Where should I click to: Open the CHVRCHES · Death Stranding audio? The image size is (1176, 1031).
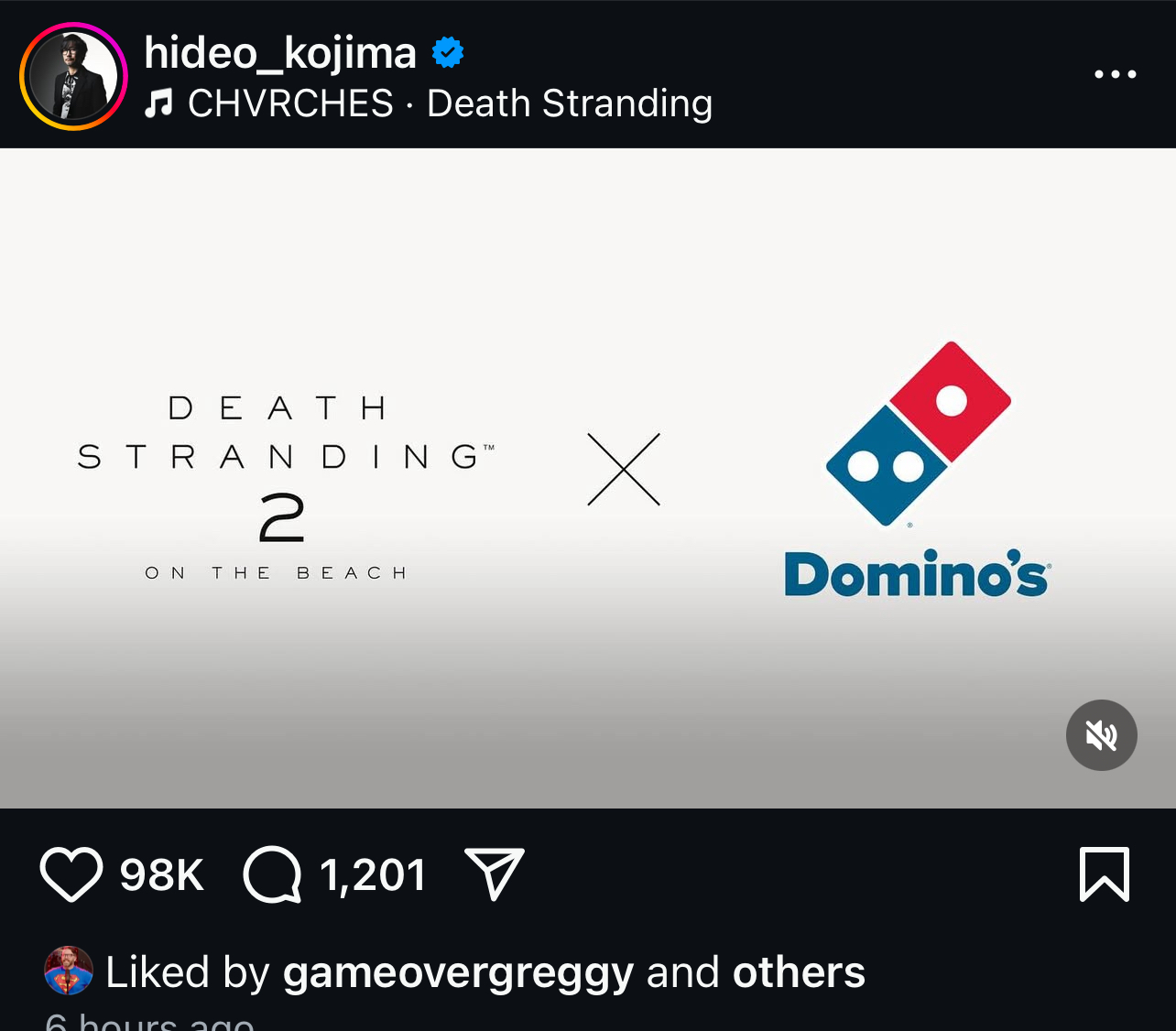pos(450,103)
